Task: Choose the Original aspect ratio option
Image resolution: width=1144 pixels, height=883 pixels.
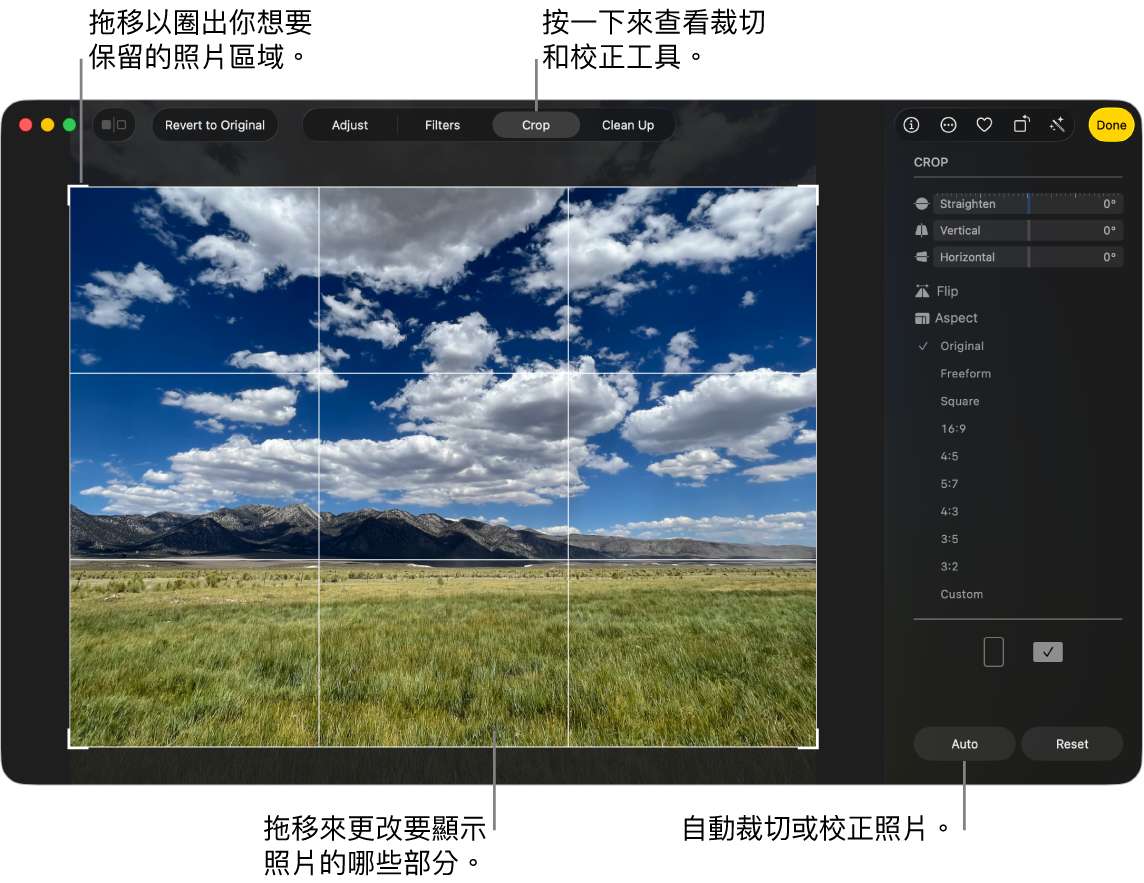Action: tap(962, 346)
